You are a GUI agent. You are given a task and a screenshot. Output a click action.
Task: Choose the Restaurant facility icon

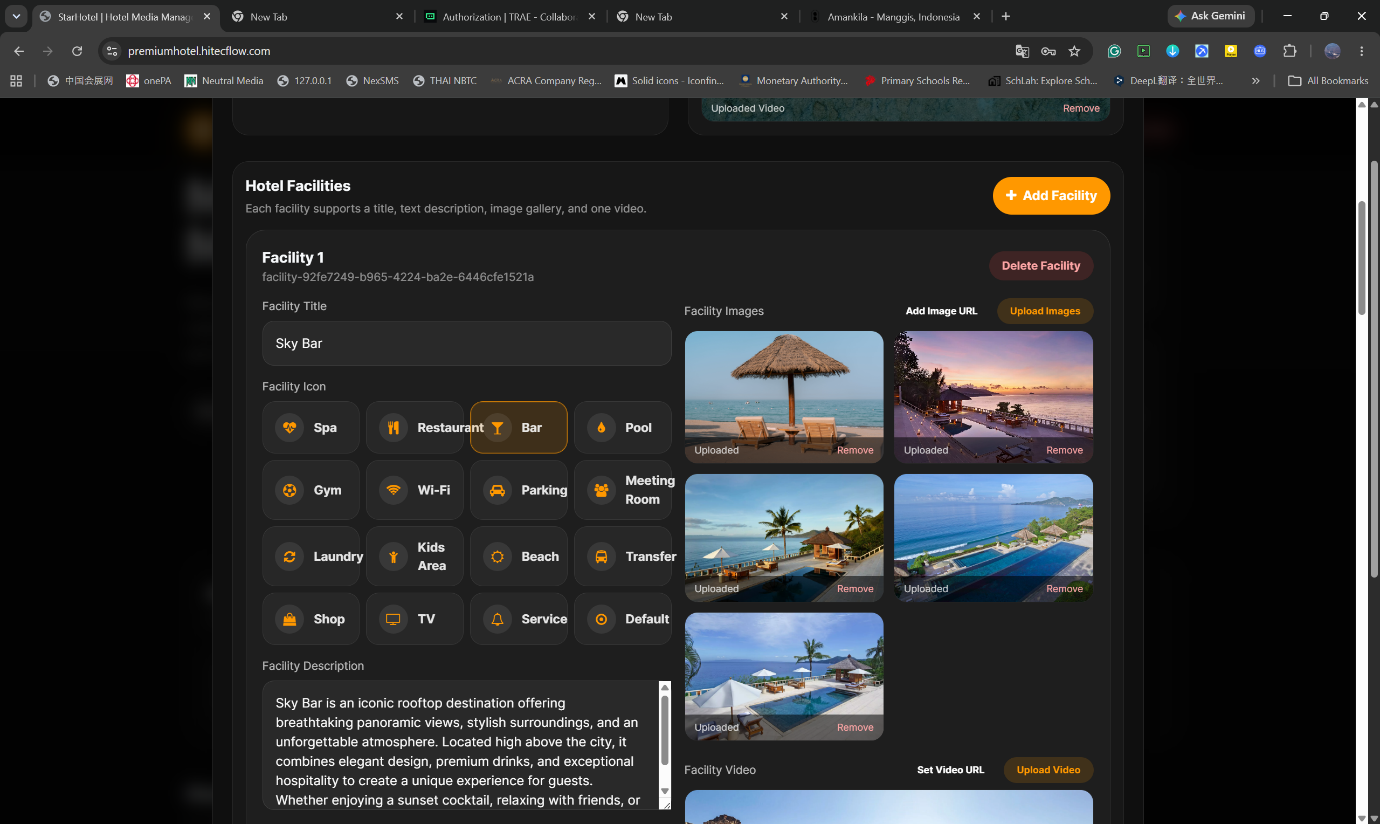pyautogui.click(x=414, y=428)
